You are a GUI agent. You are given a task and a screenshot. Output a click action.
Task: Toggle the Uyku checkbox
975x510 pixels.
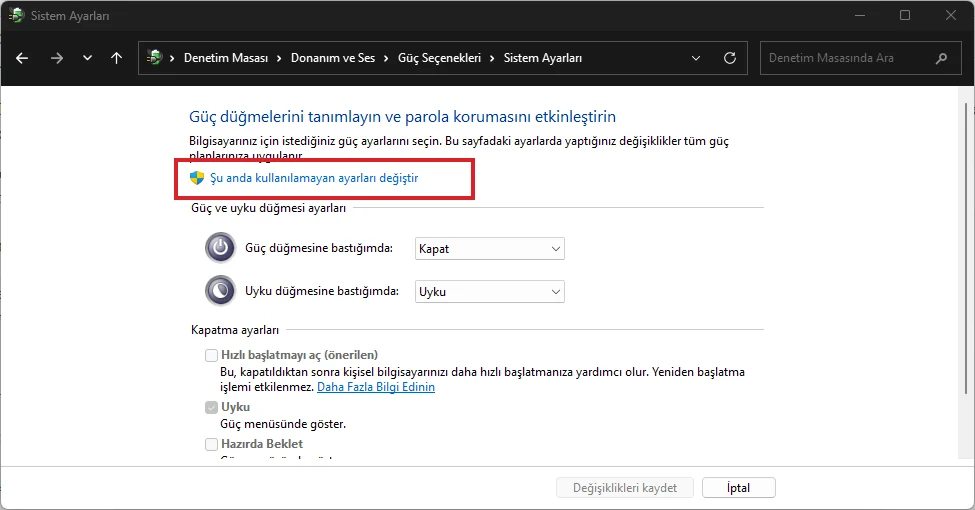(211, 407)
